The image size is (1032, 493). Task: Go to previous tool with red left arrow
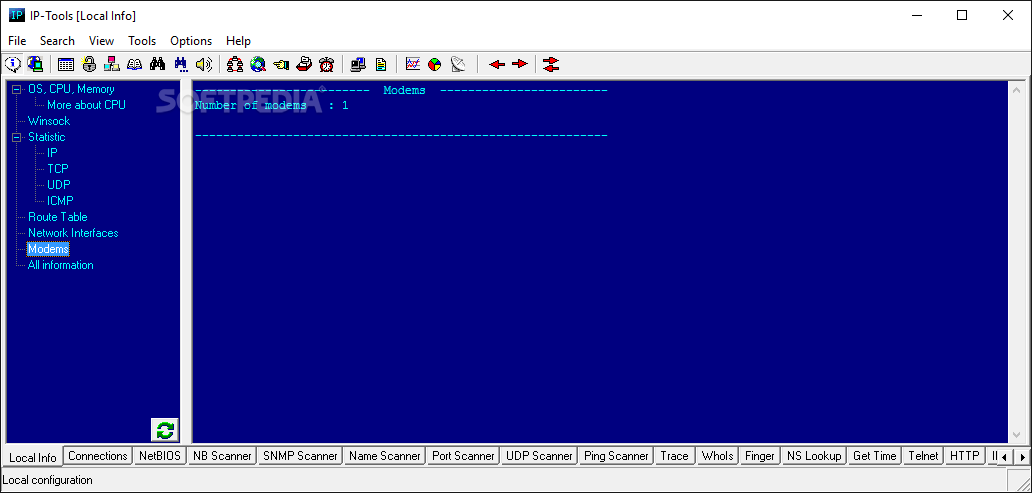497,64
